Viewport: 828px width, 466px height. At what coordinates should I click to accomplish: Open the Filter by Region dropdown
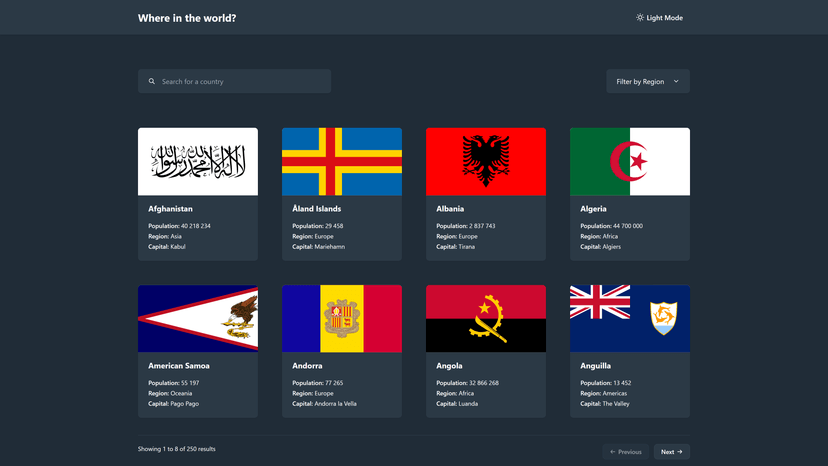(647, 82)
